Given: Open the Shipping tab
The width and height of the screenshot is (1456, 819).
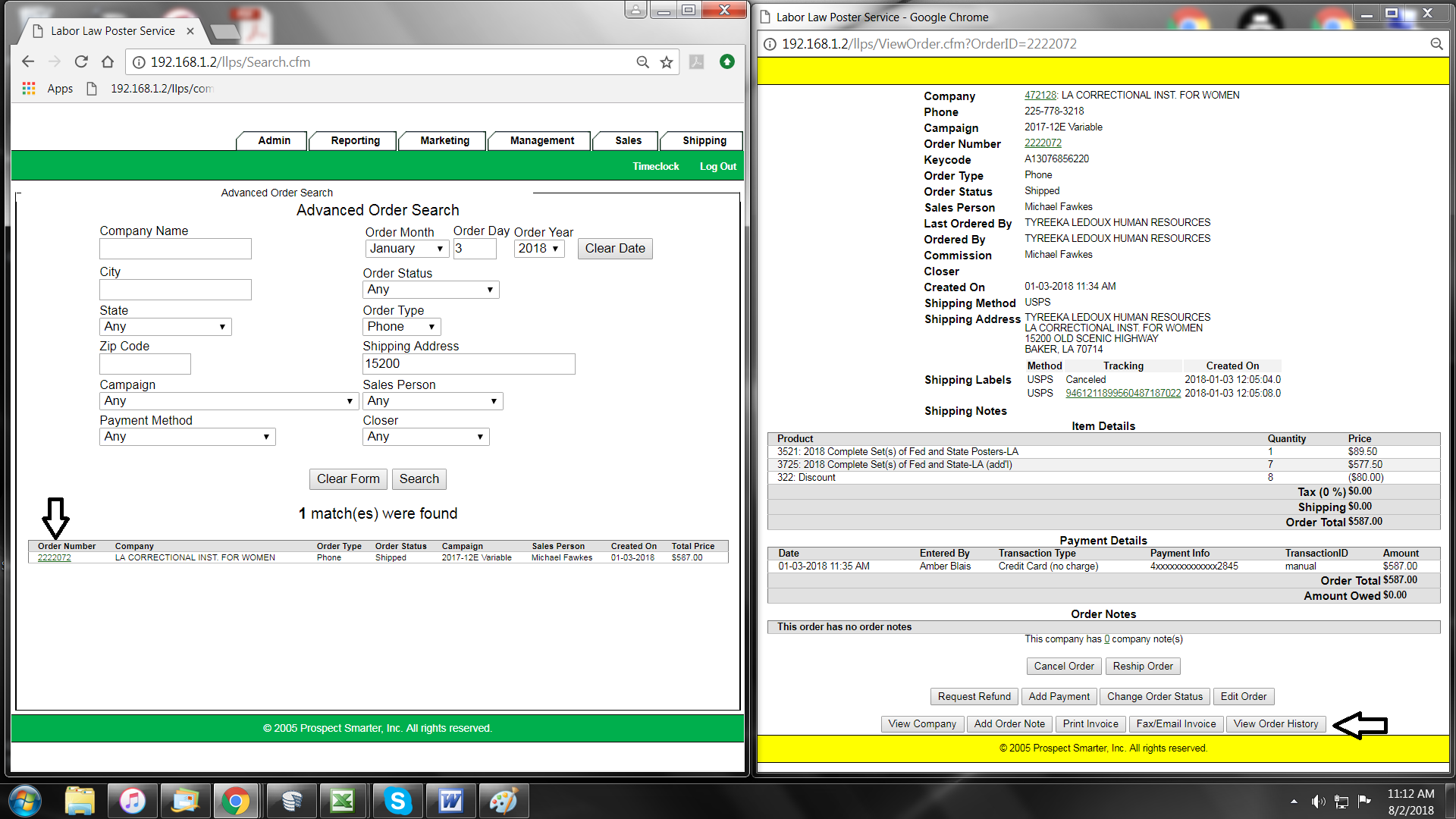Looking at the screenshot, I should click(x=704, y=141).
